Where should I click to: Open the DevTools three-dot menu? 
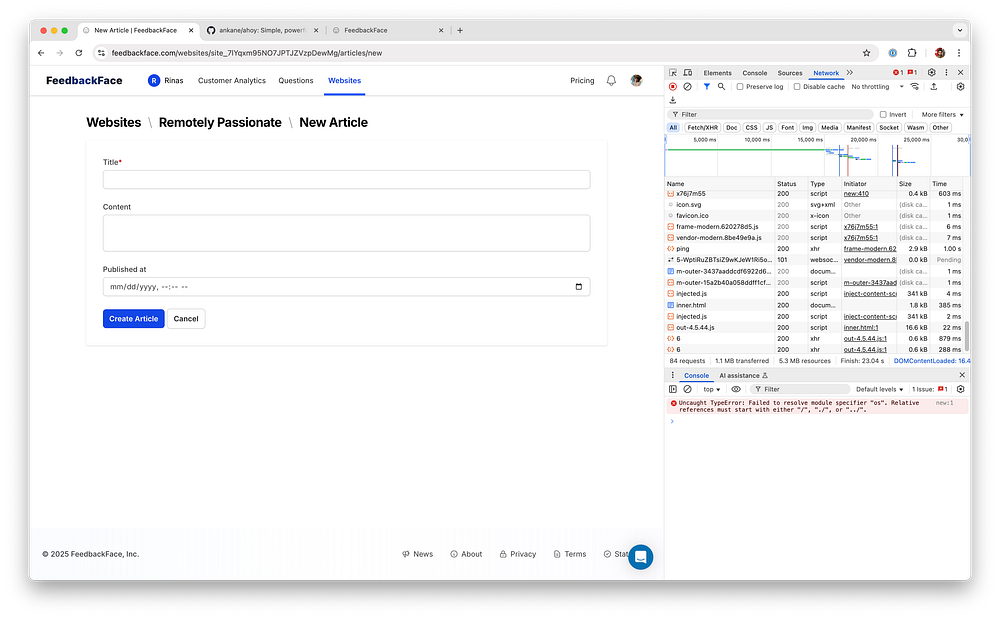946,73
